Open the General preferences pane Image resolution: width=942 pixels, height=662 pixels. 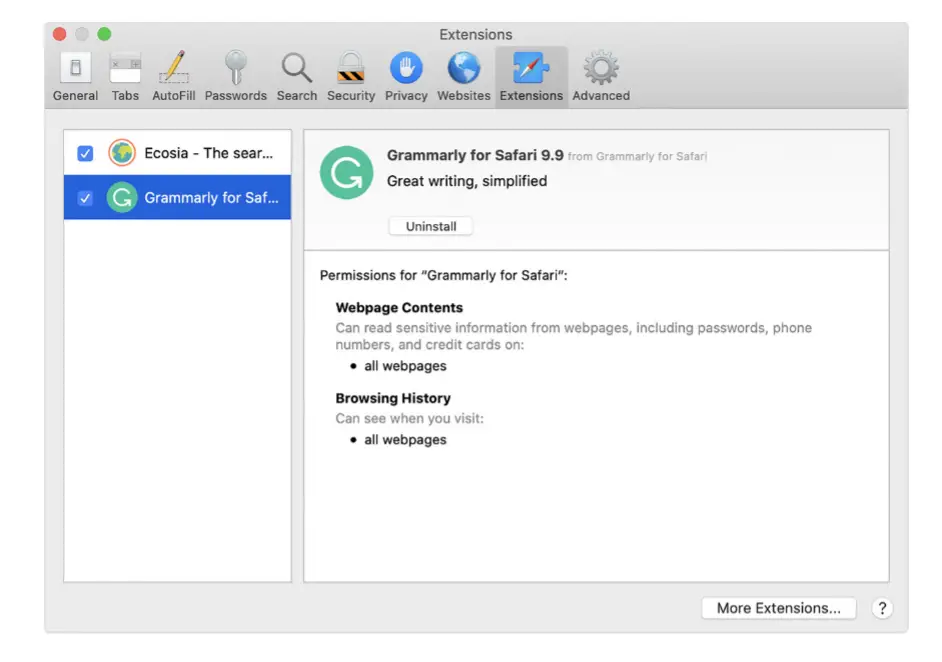[75, 77]
